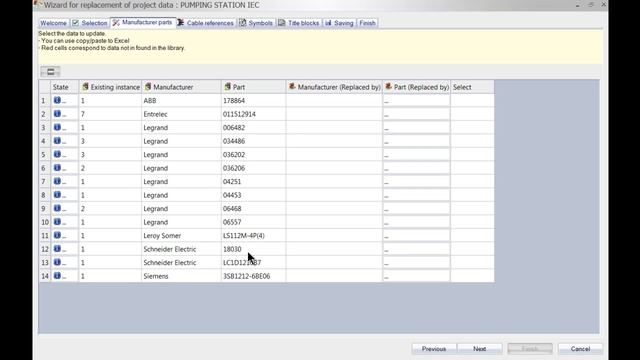640x360 pixels.
Task: Click the State info icon in row 4
Action: (x=57, y=140)
